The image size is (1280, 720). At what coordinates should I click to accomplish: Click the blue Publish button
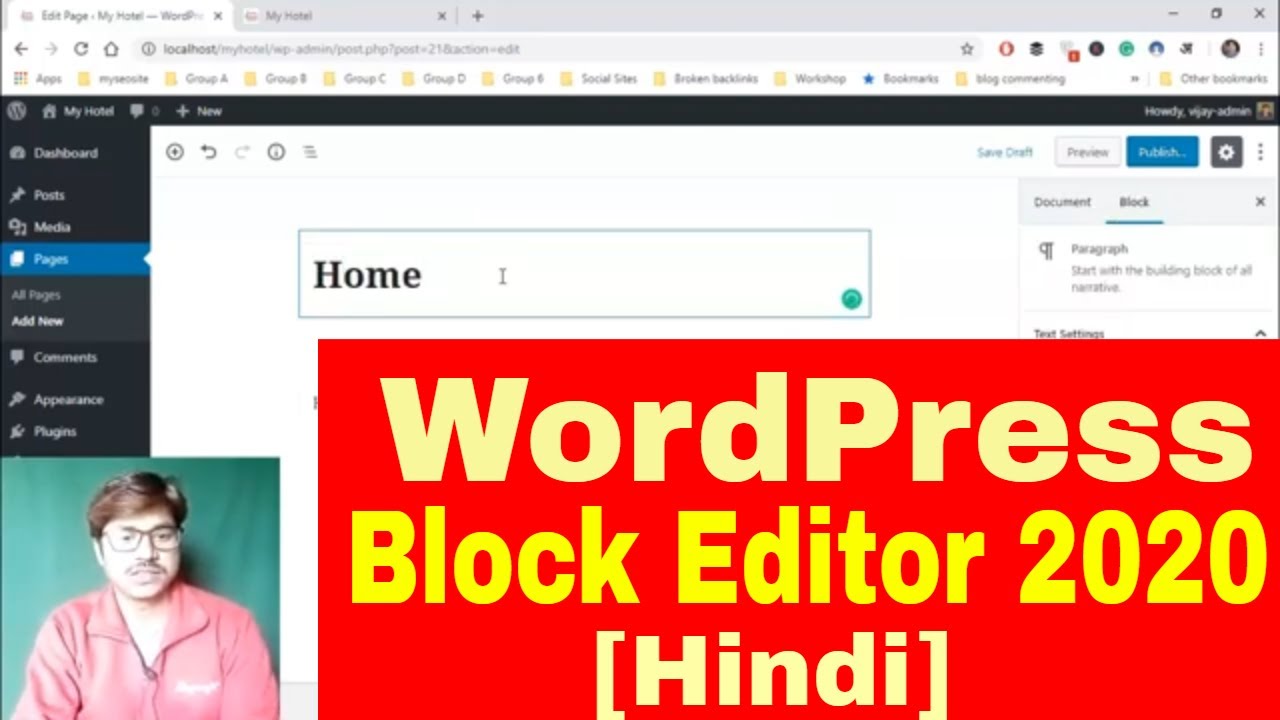1162,152
